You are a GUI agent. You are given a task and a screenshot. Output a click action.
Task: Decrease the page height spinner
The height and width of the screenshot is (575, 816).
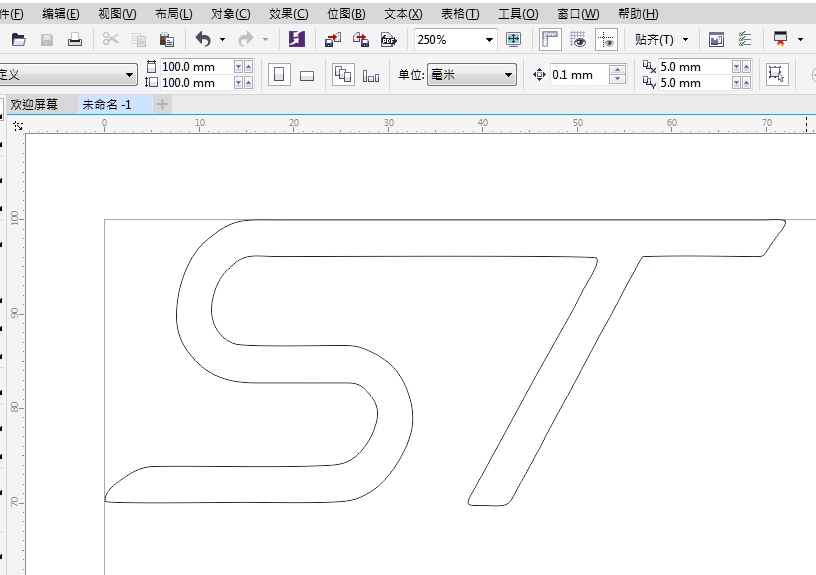click(x=238, y=82)
